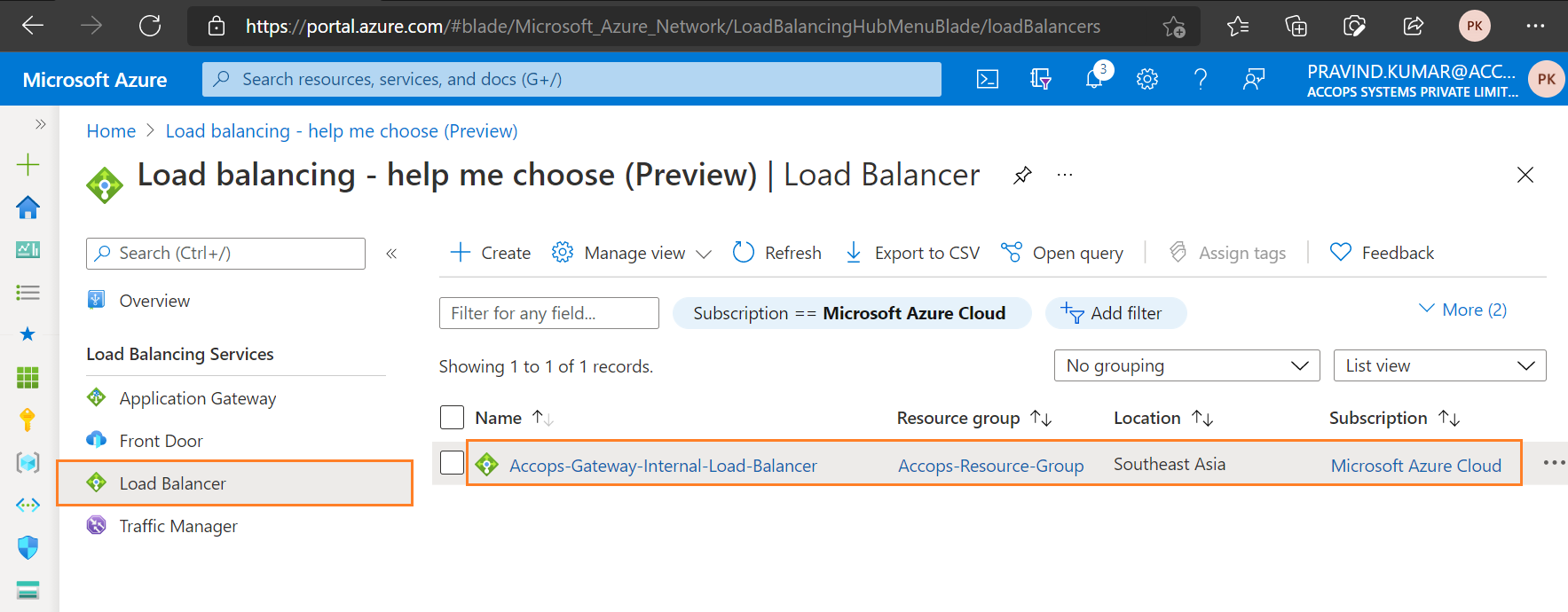
Task: Click the top bar feedback person icon
Action: (x=1254, y=79)
